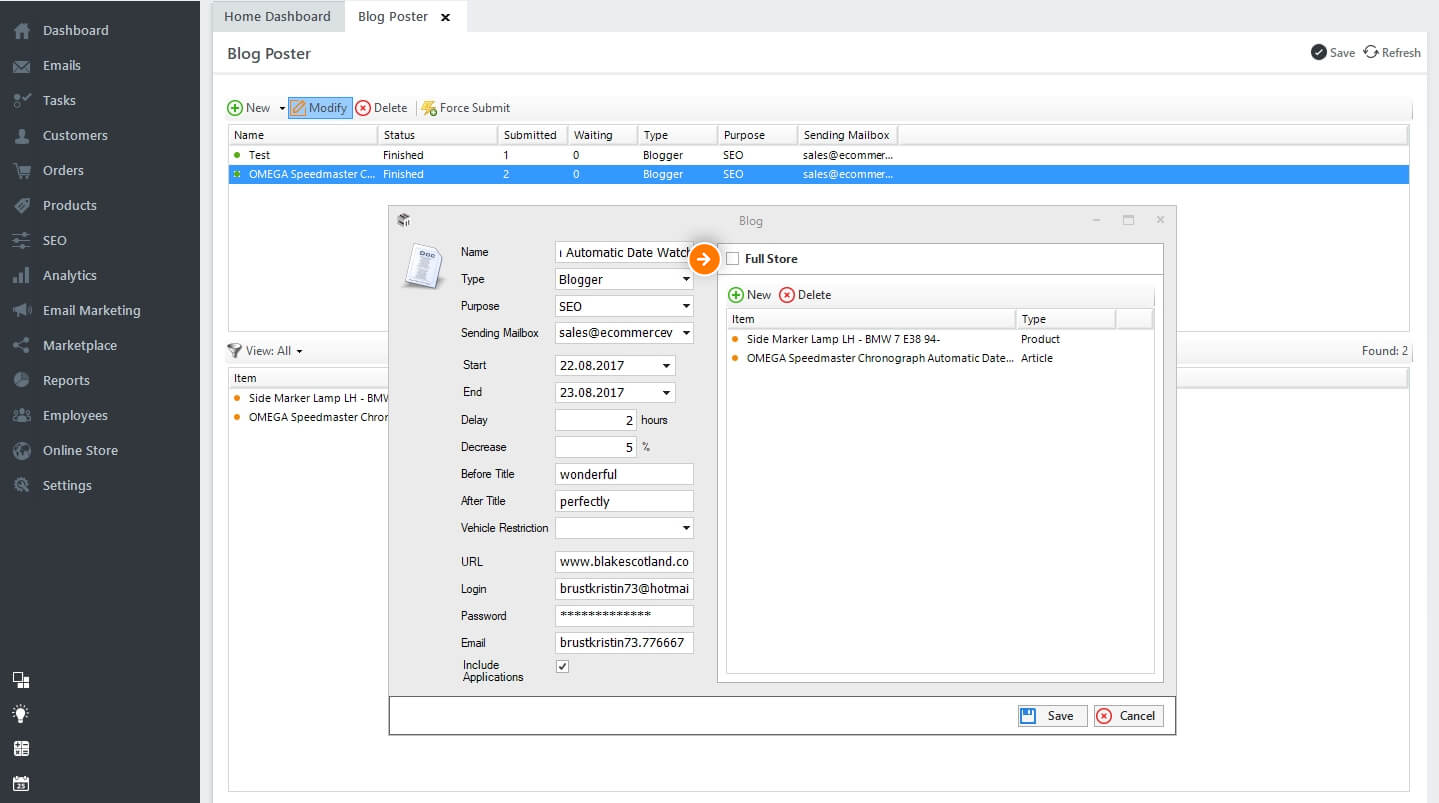The image size is (1439, 803).
Task: Click the Force Submit toolbar button
Action: [x=466, y=108]
